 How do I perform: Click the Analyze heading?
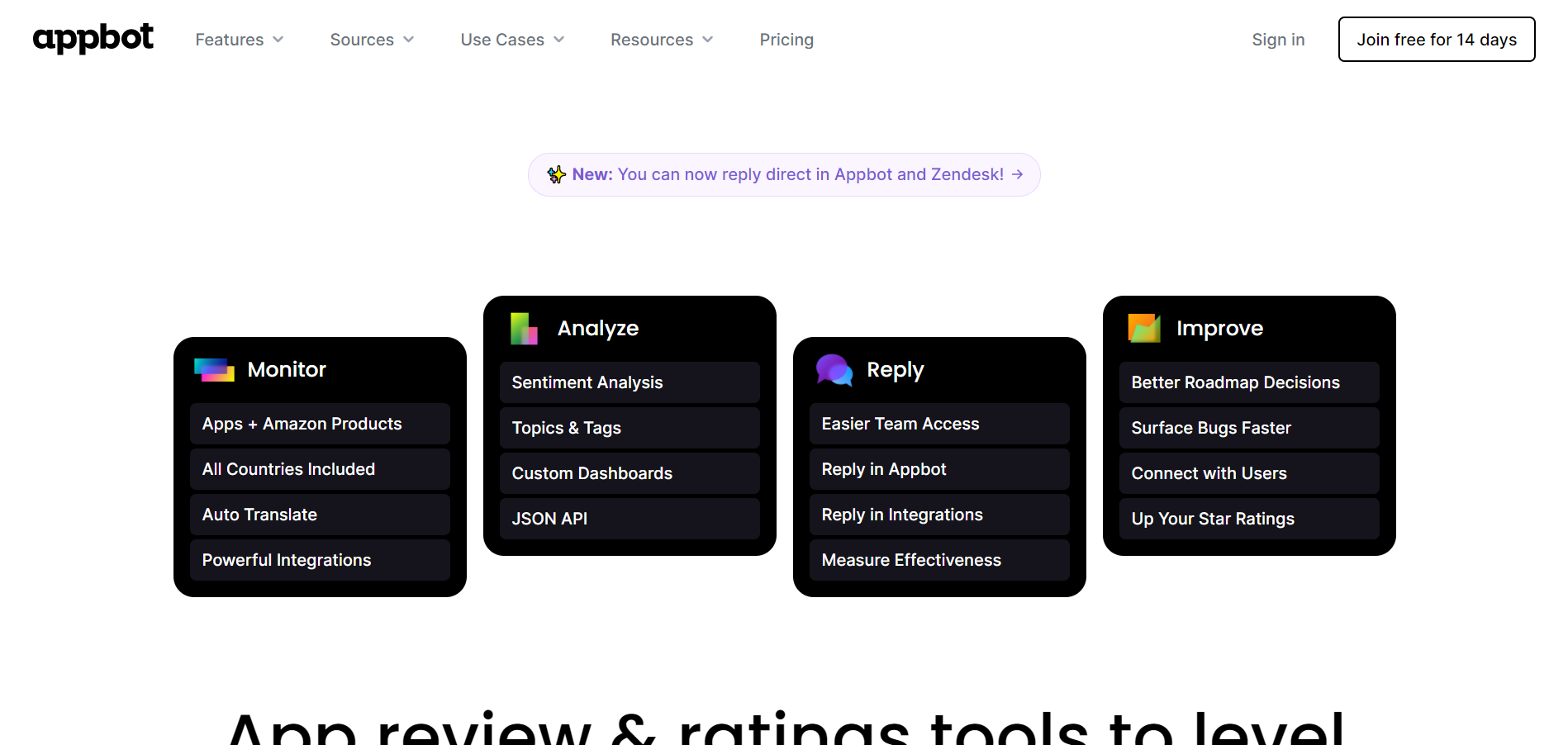click(598, 328)
